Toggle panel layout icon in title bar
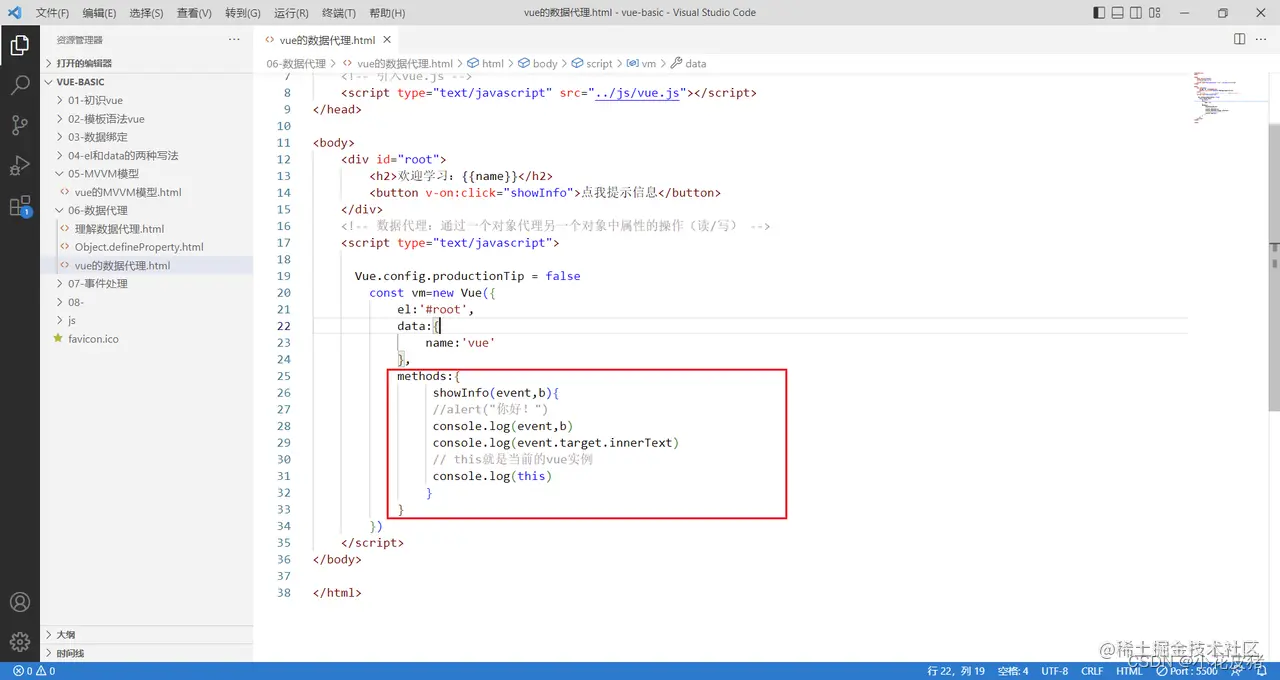1280x680 pixels. coord(1118,13)
